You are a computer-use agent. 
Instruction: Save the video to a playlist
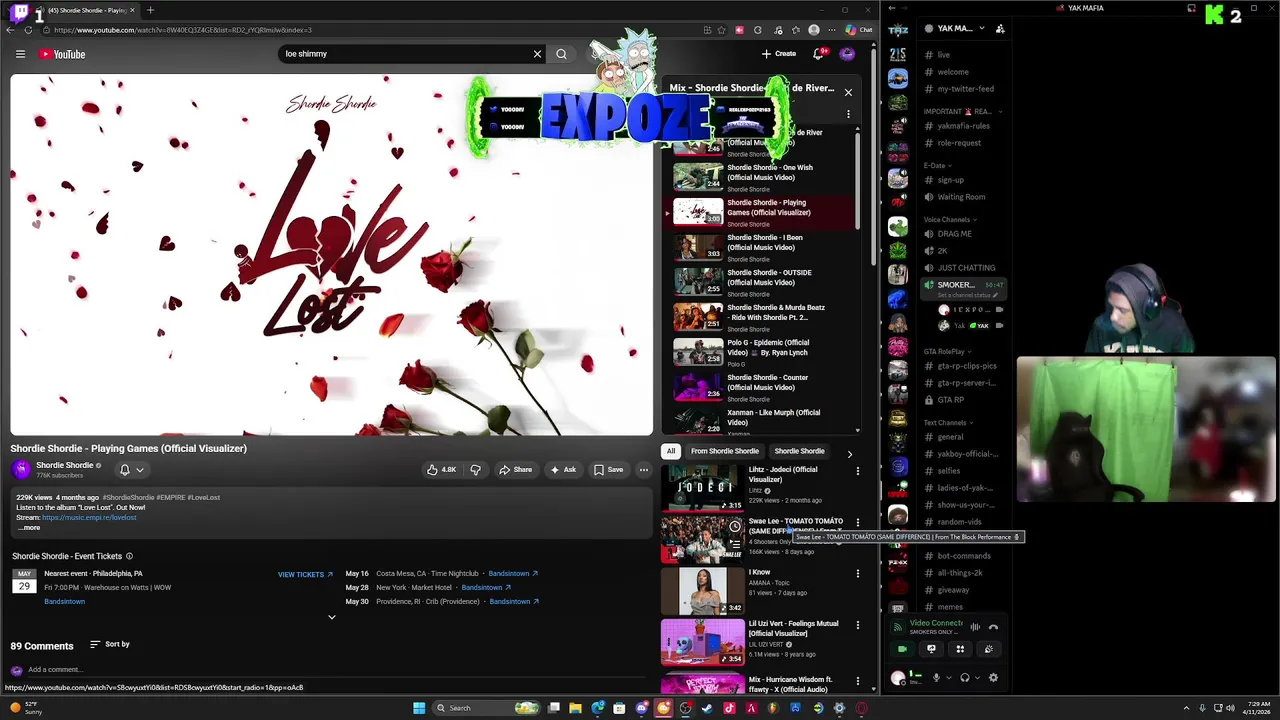pos(608,470)
